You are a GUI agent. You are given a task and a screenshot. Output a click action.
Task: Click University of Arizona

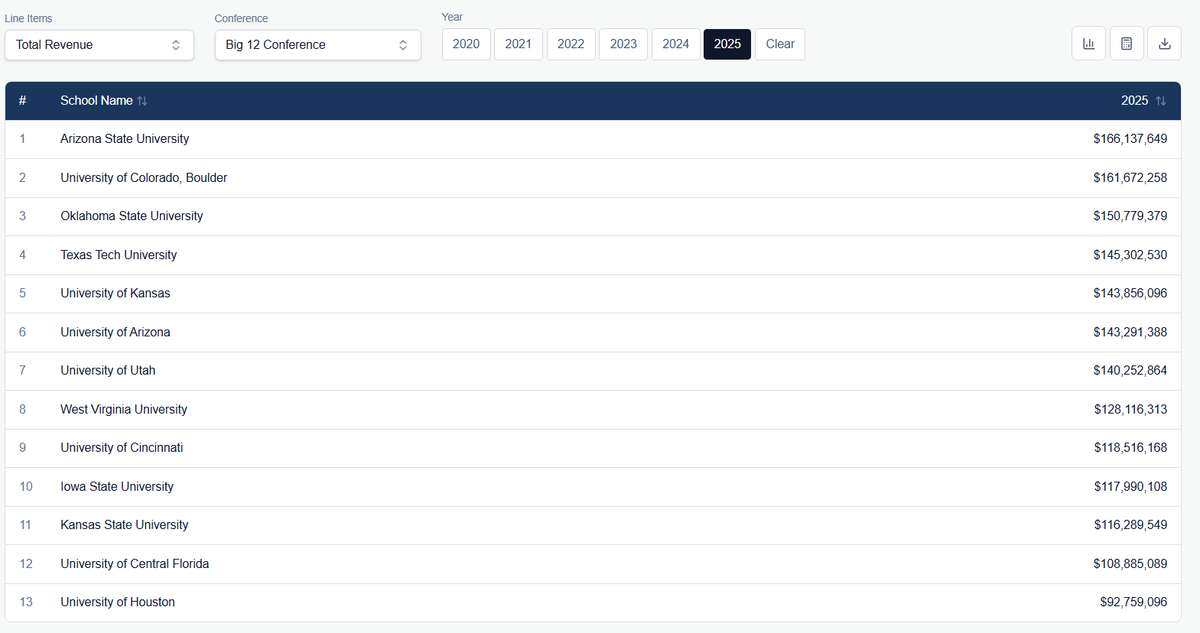coord(115,332)
